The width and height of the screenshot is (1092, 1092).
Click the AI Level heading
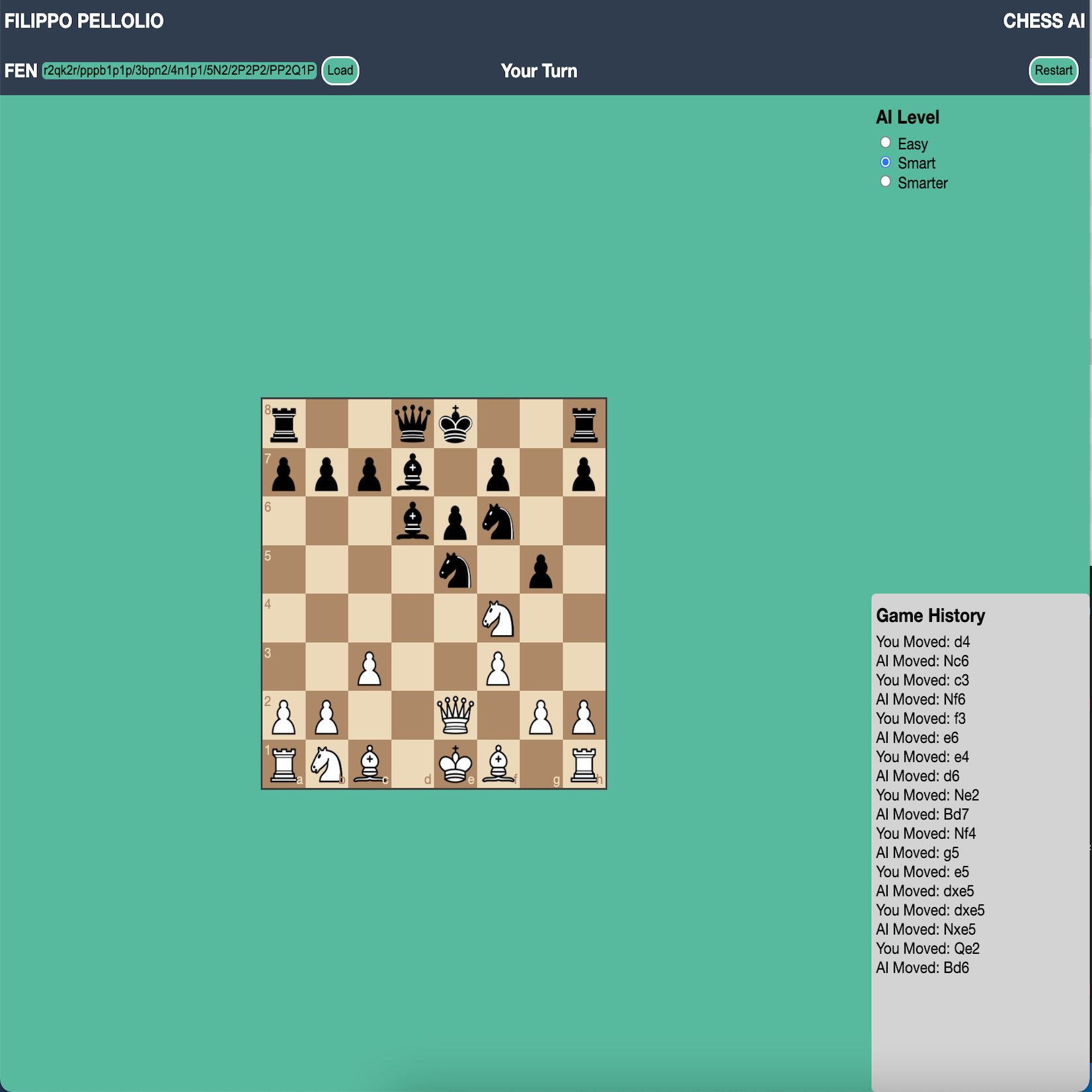pos(907,117)
